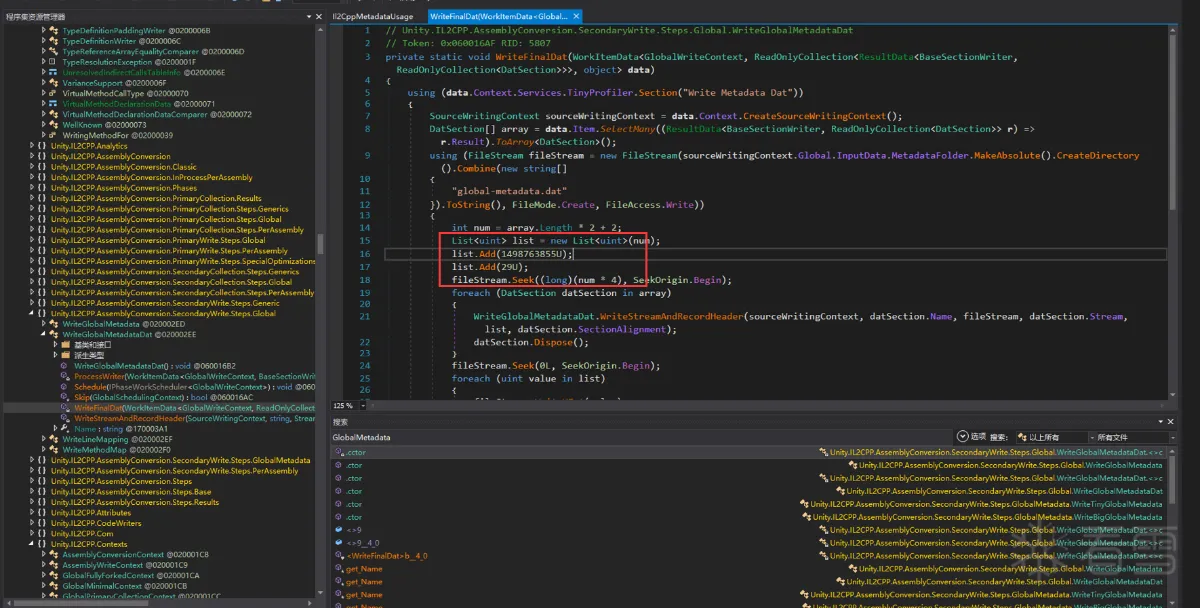Screen dimensions: 1200x608
Task: Click the assembly explorer vertical scrollbar thumb
Action: pos(320,243)
